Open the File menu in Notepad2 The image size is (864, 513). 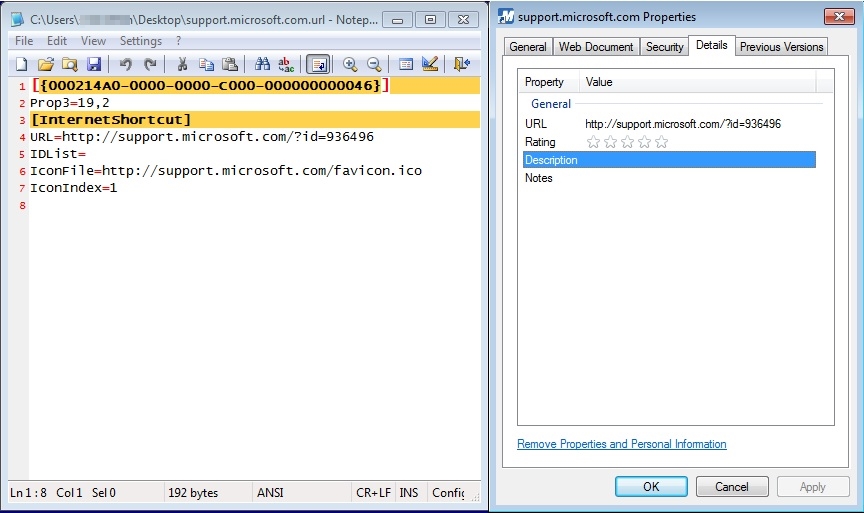(x=24, y=41)
